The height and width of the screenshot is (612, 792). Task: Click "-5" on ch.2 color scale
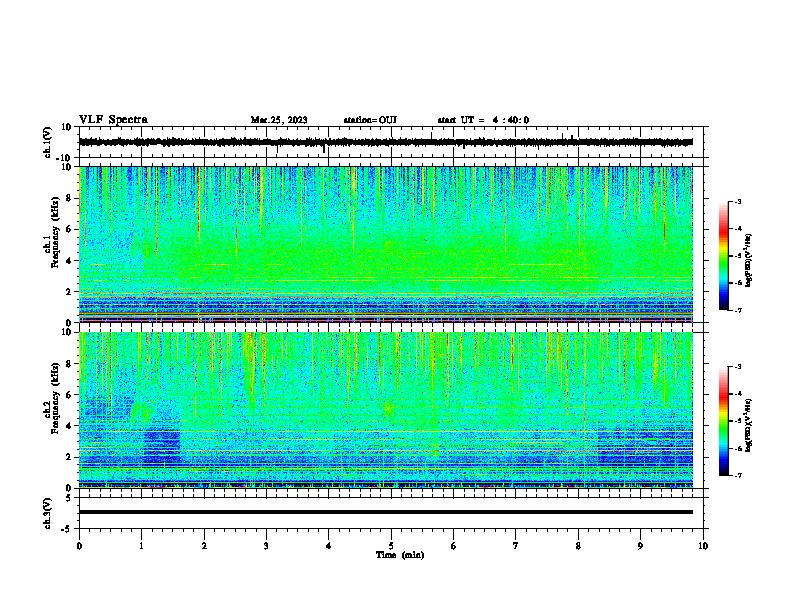737,421
